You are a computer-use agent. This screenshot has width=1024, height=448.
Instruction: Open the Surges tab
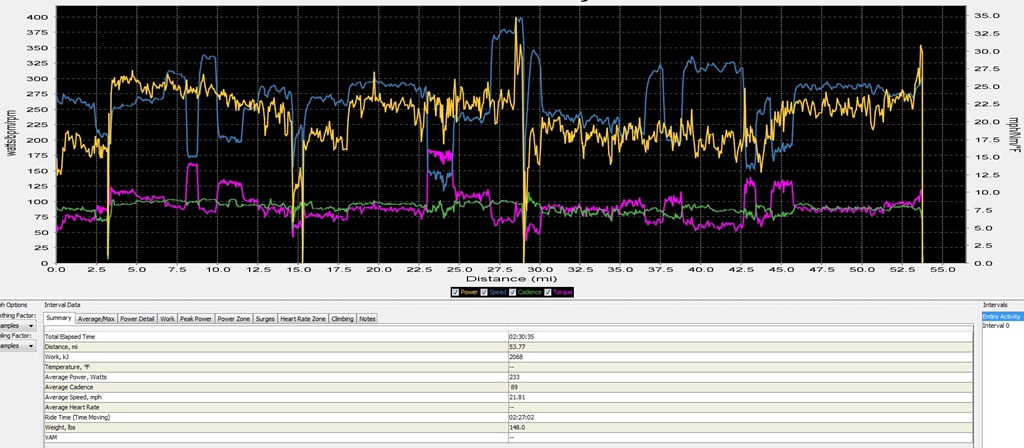click(265, 319)
